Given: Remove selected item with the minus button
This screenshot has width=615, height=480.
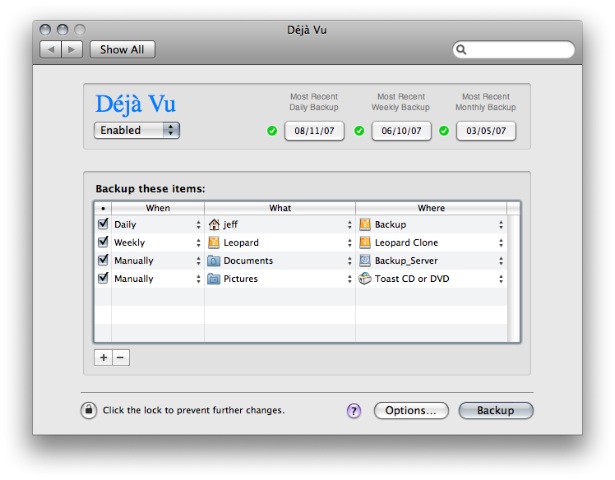Looking at the screenshot, I should click(121, 357).
